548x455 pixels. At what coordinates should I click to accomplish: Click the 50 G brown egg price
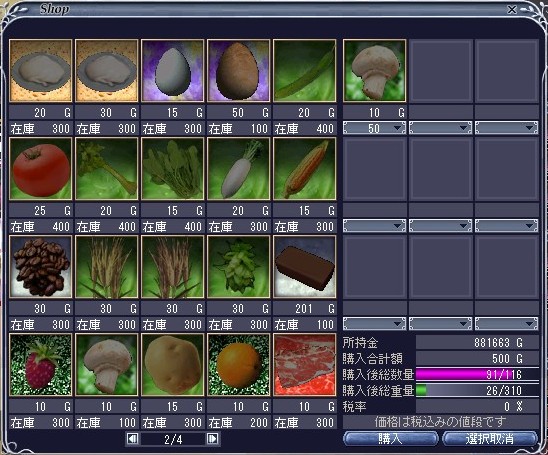pyautogui.click(x=250, y=113)
